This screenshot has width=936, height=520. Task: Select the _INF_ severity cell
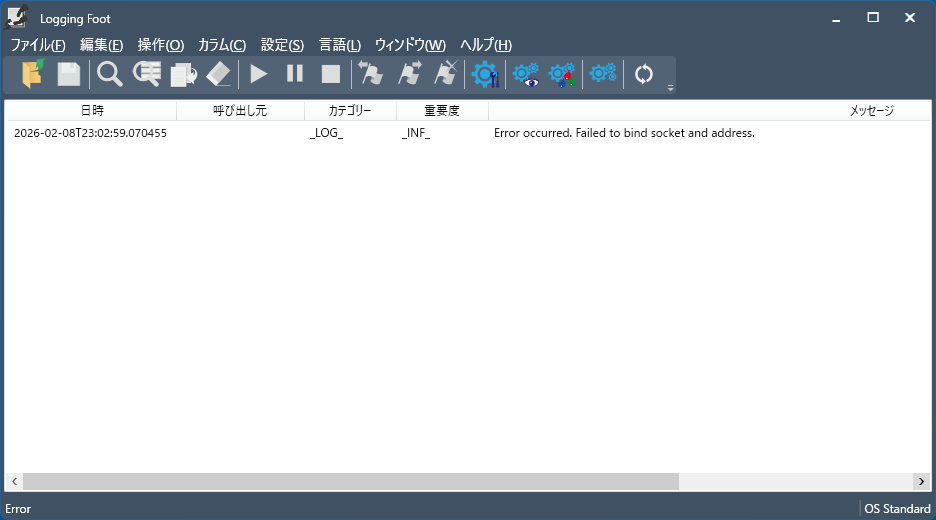tap(415, 133)
